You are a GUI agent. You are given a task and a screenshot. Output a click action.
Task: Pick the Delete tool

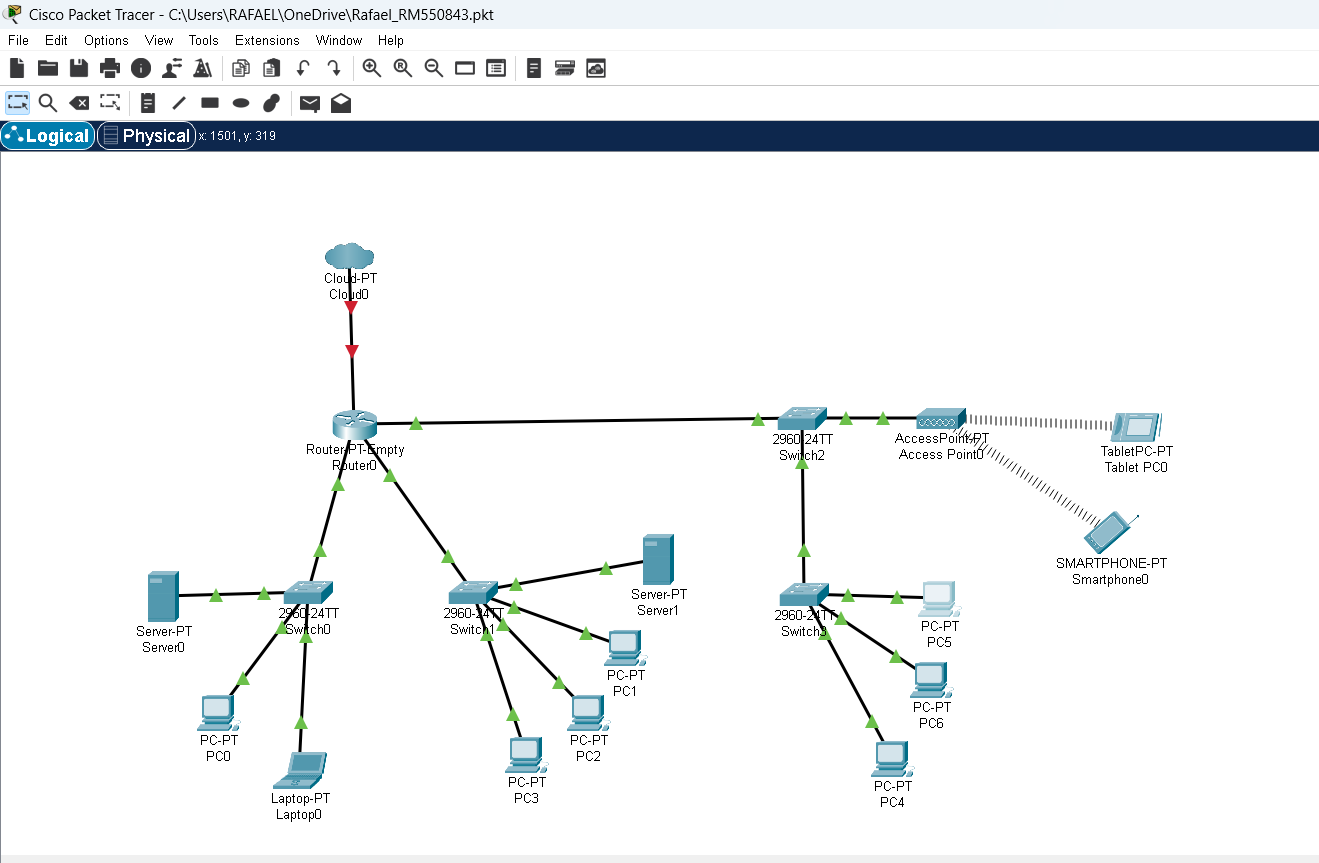[x=79, y=103]
